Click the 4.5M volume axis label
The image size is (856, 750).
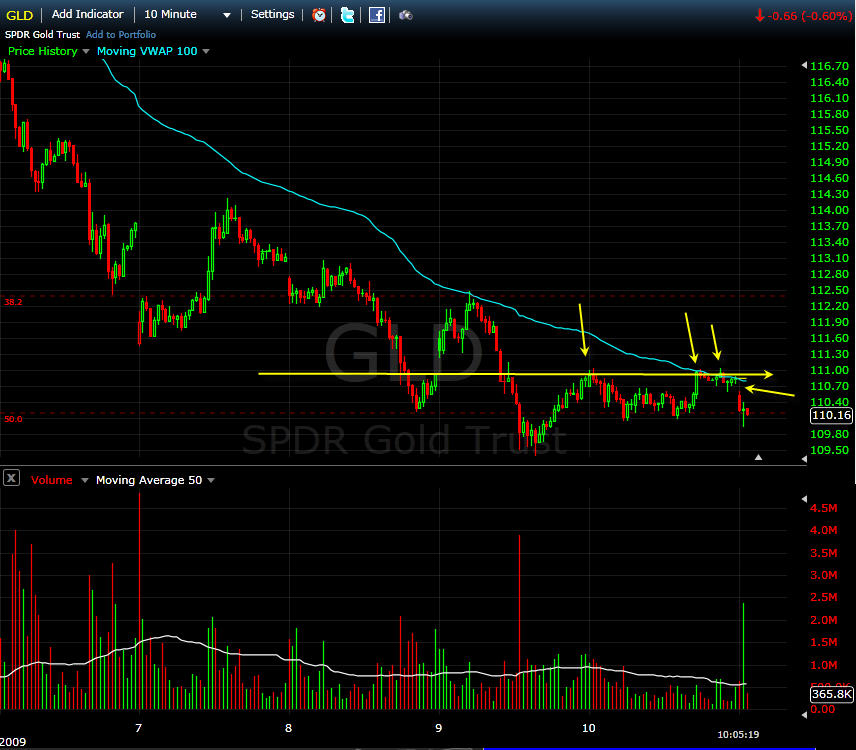(823, 508)
